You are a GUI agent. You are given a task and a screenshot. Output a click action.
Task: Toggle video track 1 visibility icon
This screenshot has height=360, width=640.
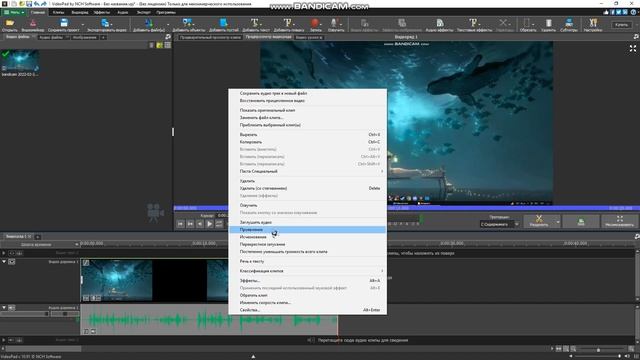[x=11, y=262]
